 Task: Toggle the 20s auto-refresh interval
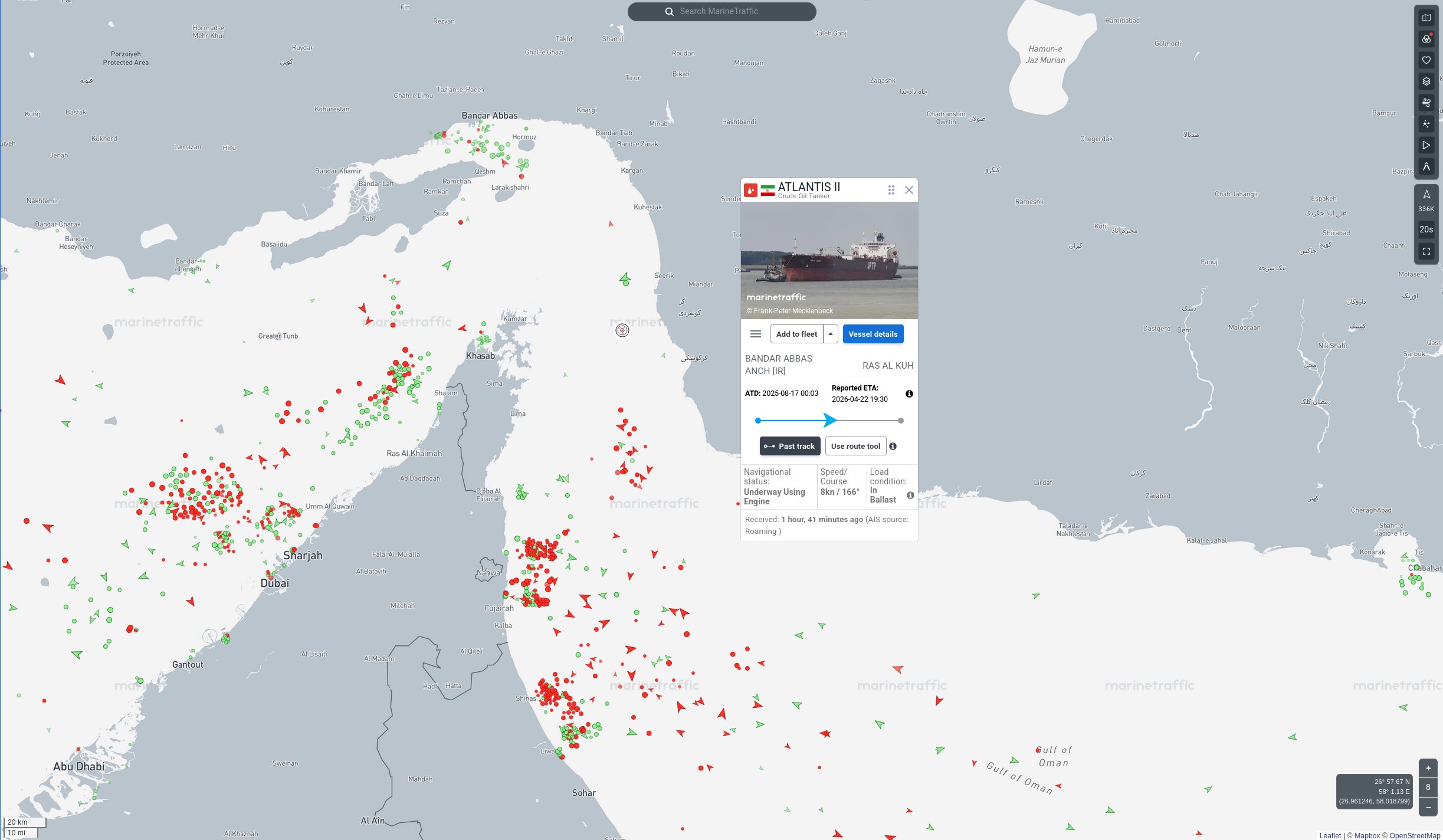pyautogui.click(x=1426, y=229)
